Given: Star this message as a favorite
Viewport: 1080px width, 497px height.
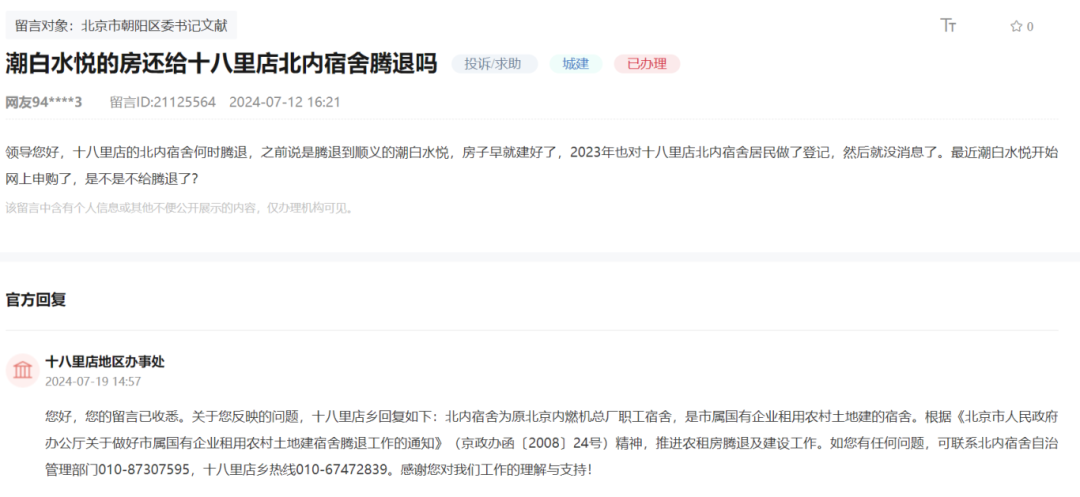Looking at the screenshot, I should pyautogui.click(x=1016, y=27).
